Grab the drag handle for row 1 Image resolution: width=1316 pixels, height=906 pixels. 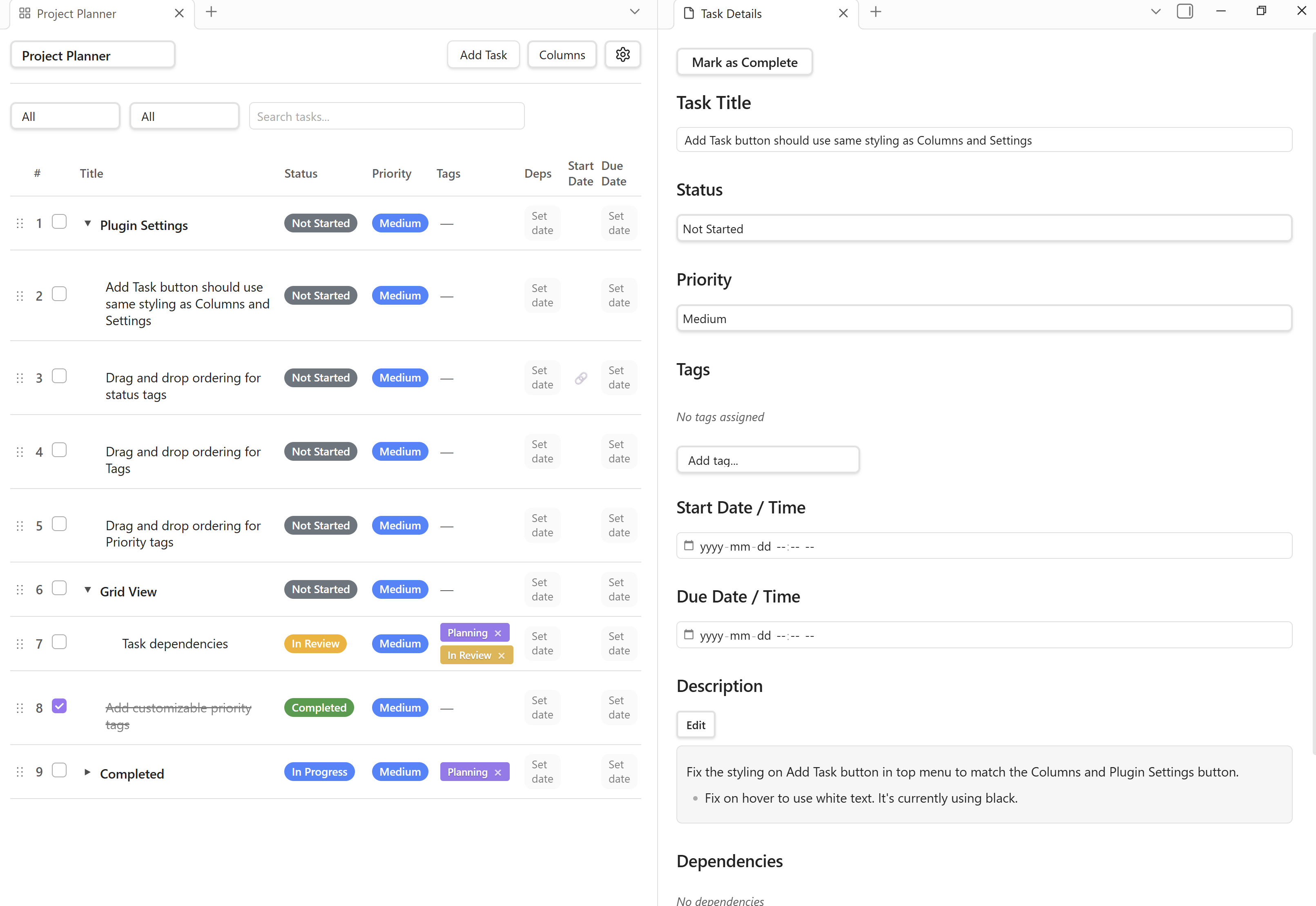pos(20,224)
